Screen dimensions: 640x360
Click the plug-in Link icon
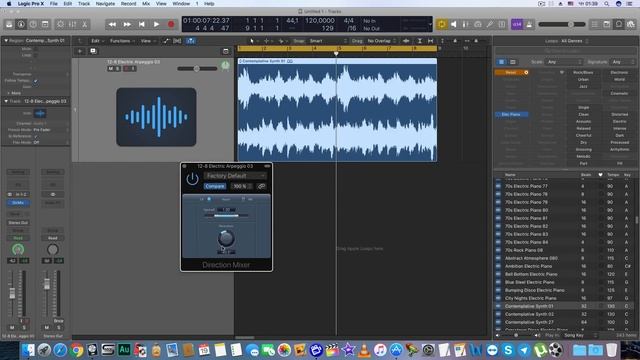[x=261, y=186]
